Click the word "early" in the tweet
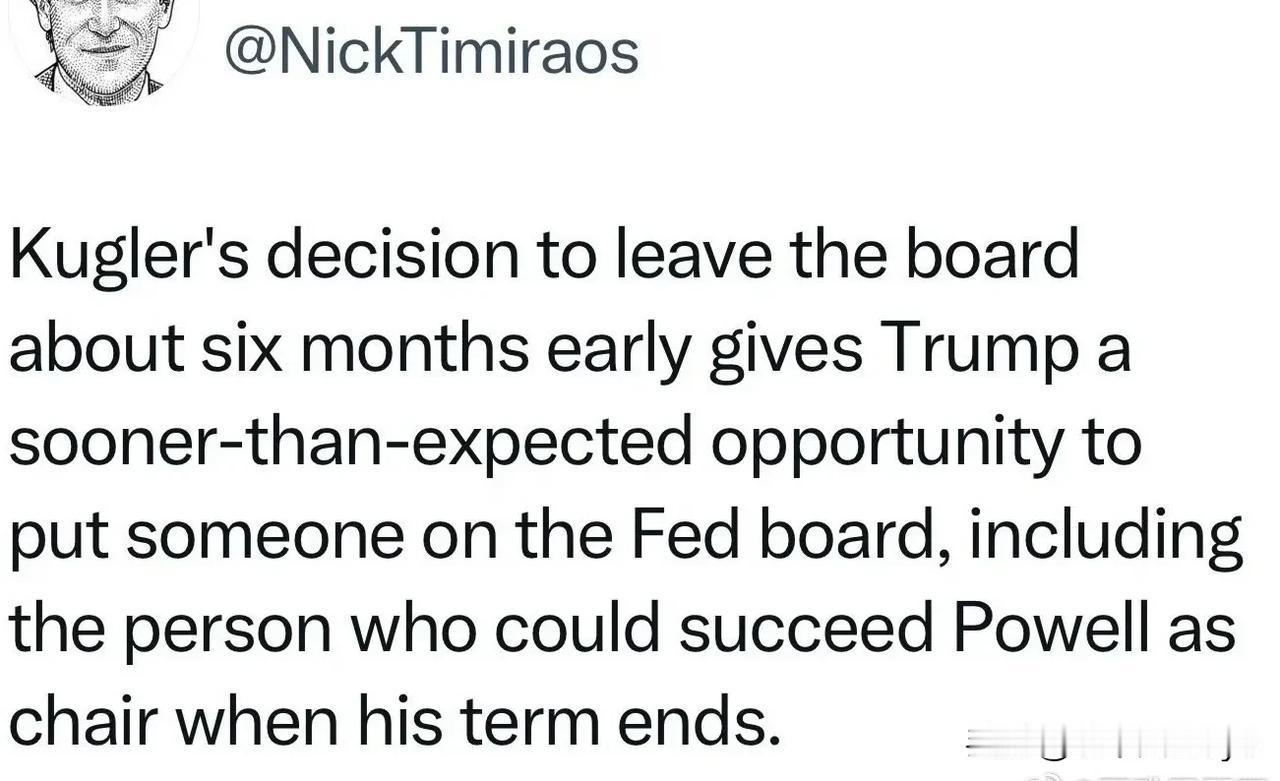 tap(617, 350)
